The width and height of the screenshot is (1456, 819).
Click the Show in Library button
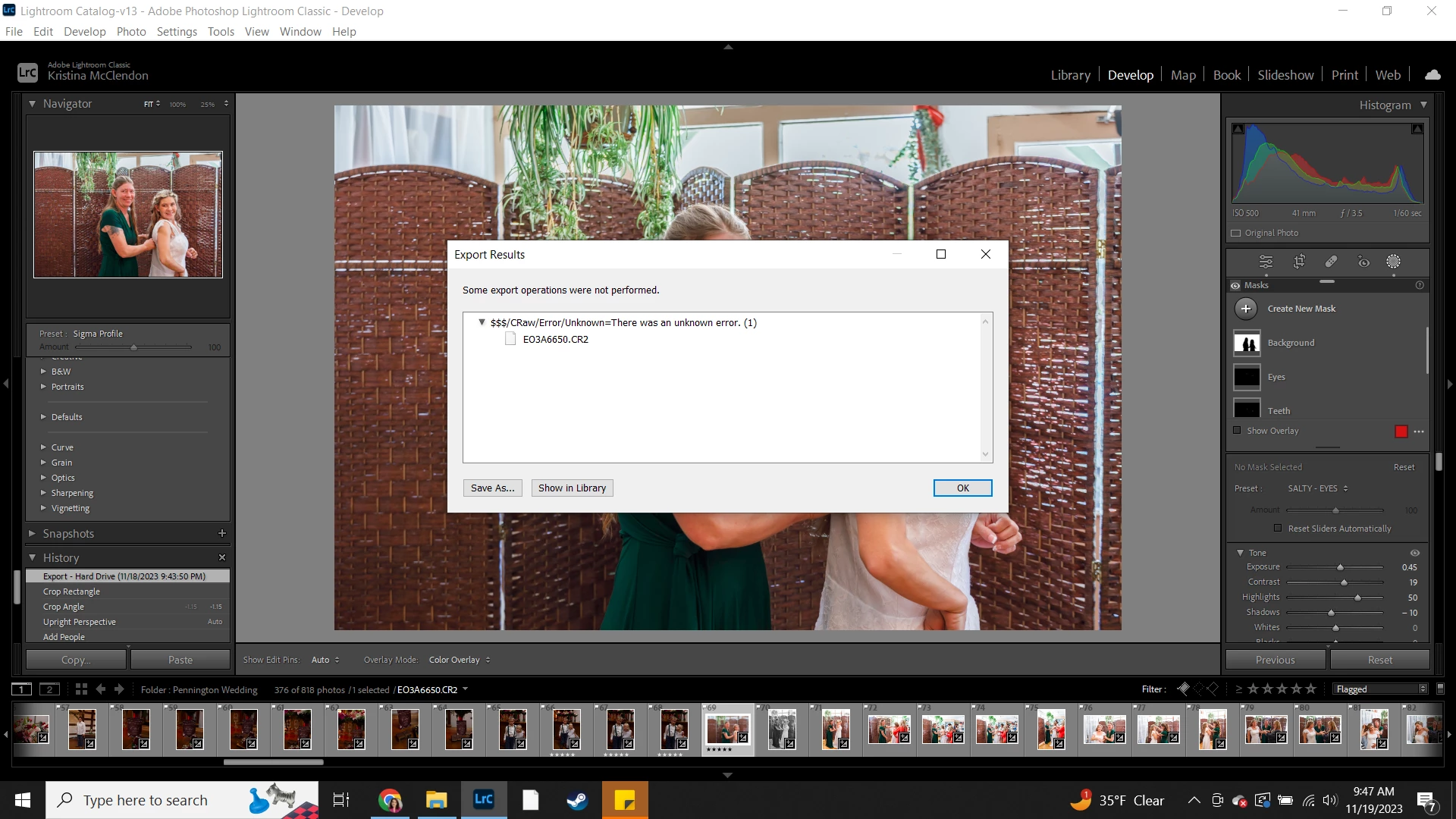pos(572,488)
